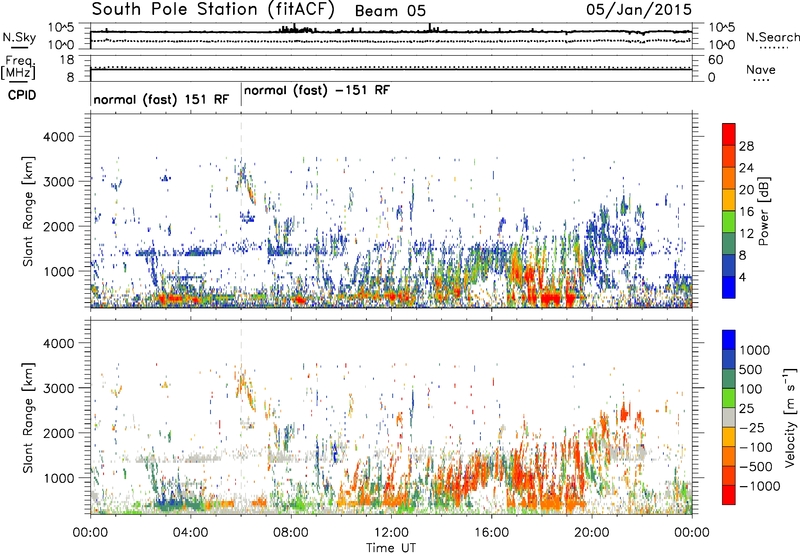Click the '4' tick on Power colorbar
This screenshot has width=800, height=554.
click(x=742, y=278)
